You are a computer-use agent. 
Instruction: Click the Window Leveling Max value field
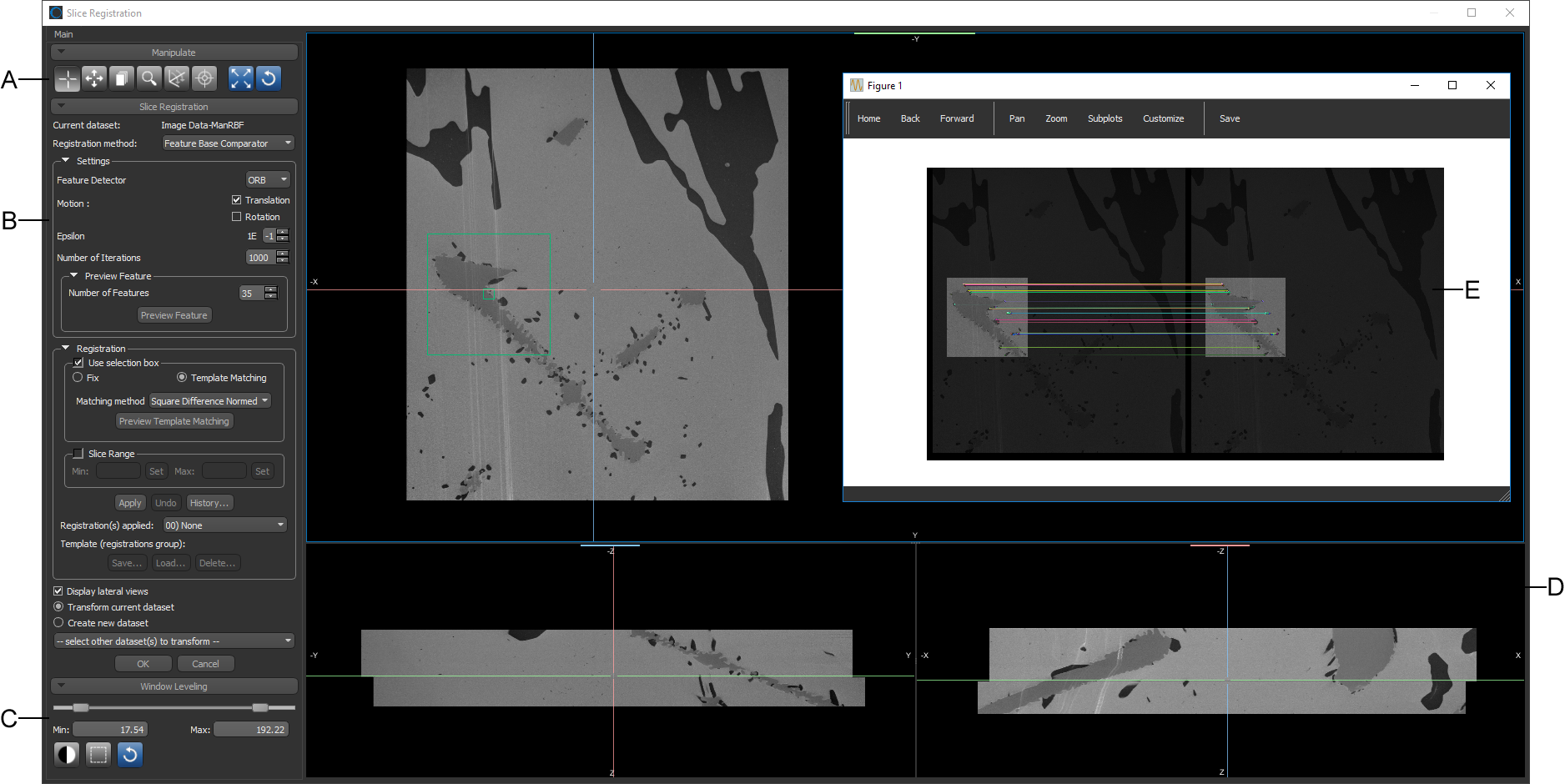pos(251,730)
